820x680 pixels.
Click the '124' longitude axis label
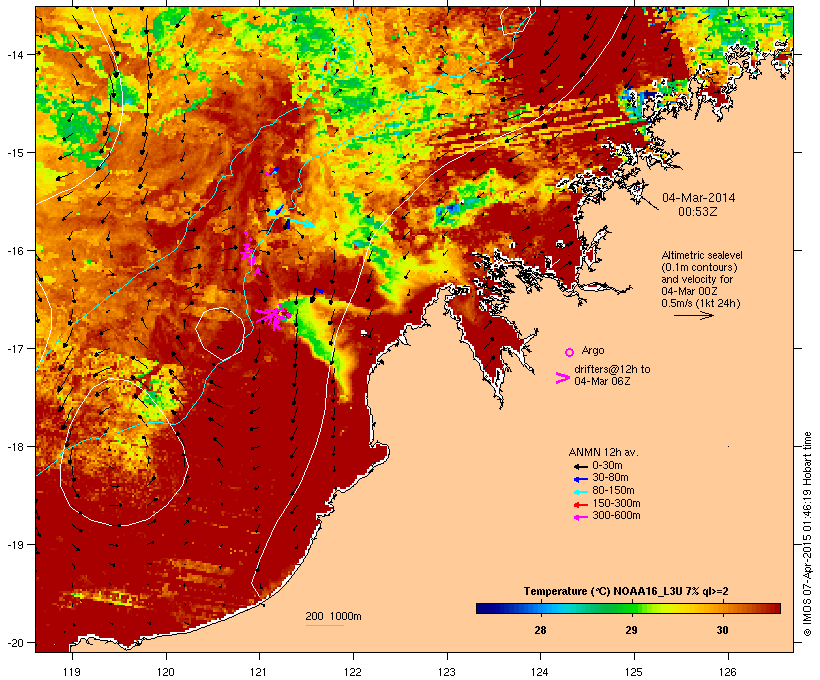coord(540,672)
